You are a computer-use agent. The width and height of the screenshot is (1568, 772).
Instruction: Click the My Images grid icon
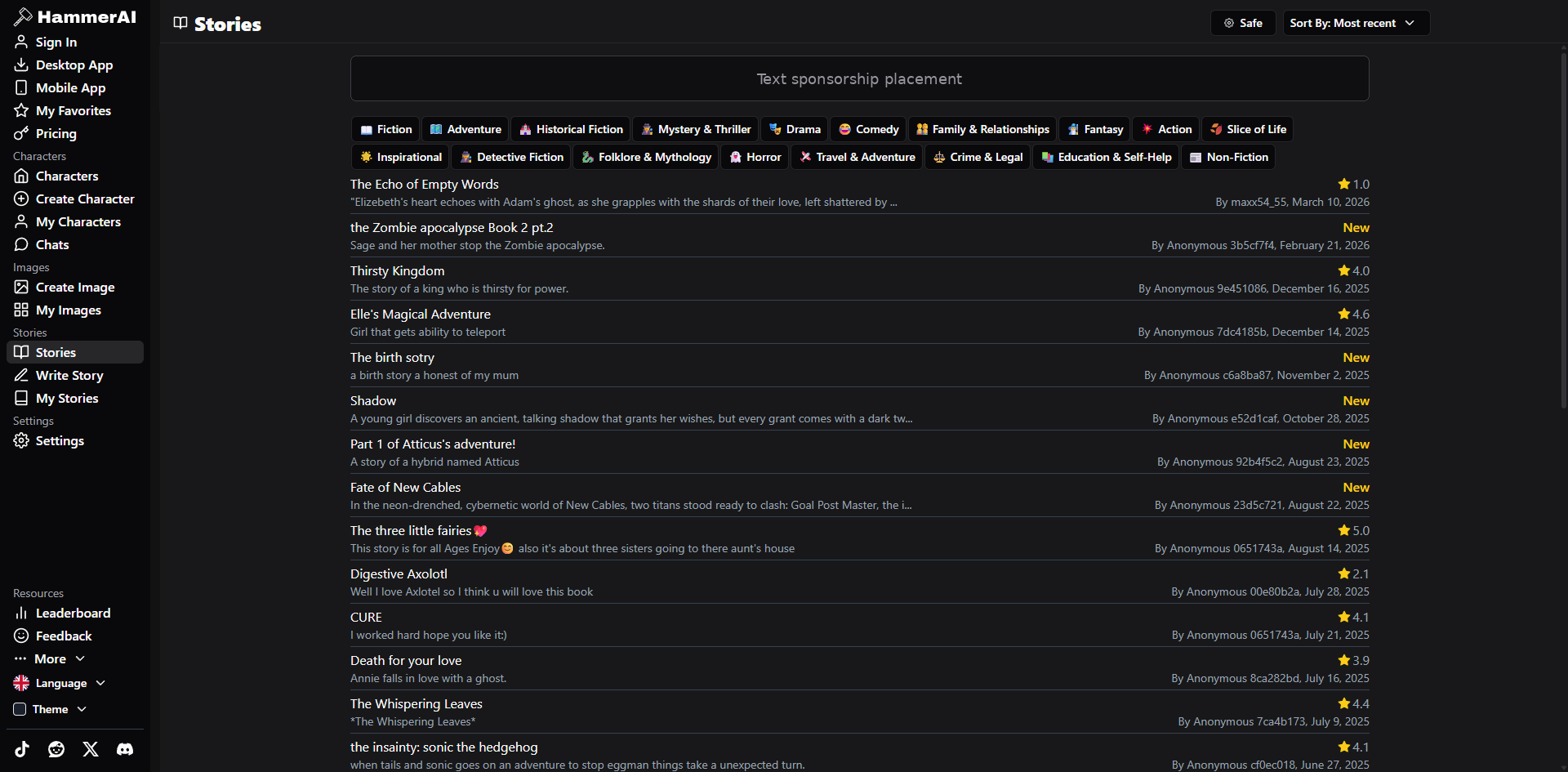pyautogui.click(x=21, y=310)
